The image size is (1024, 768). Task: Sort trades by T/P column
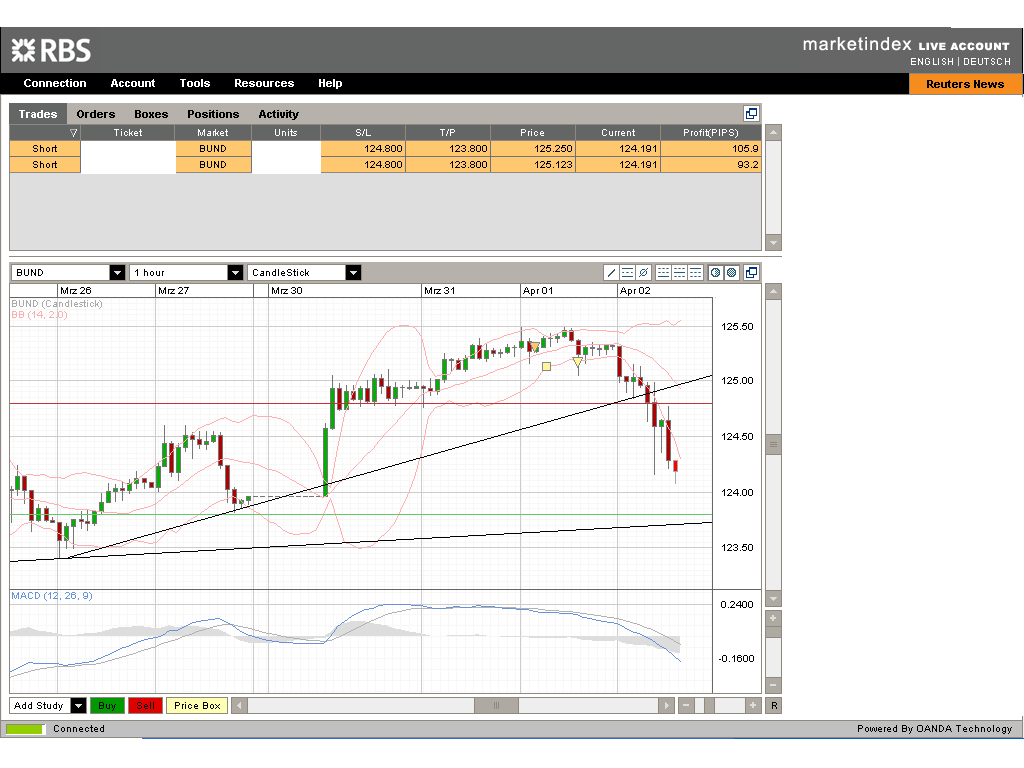click(x=448, y=133)
